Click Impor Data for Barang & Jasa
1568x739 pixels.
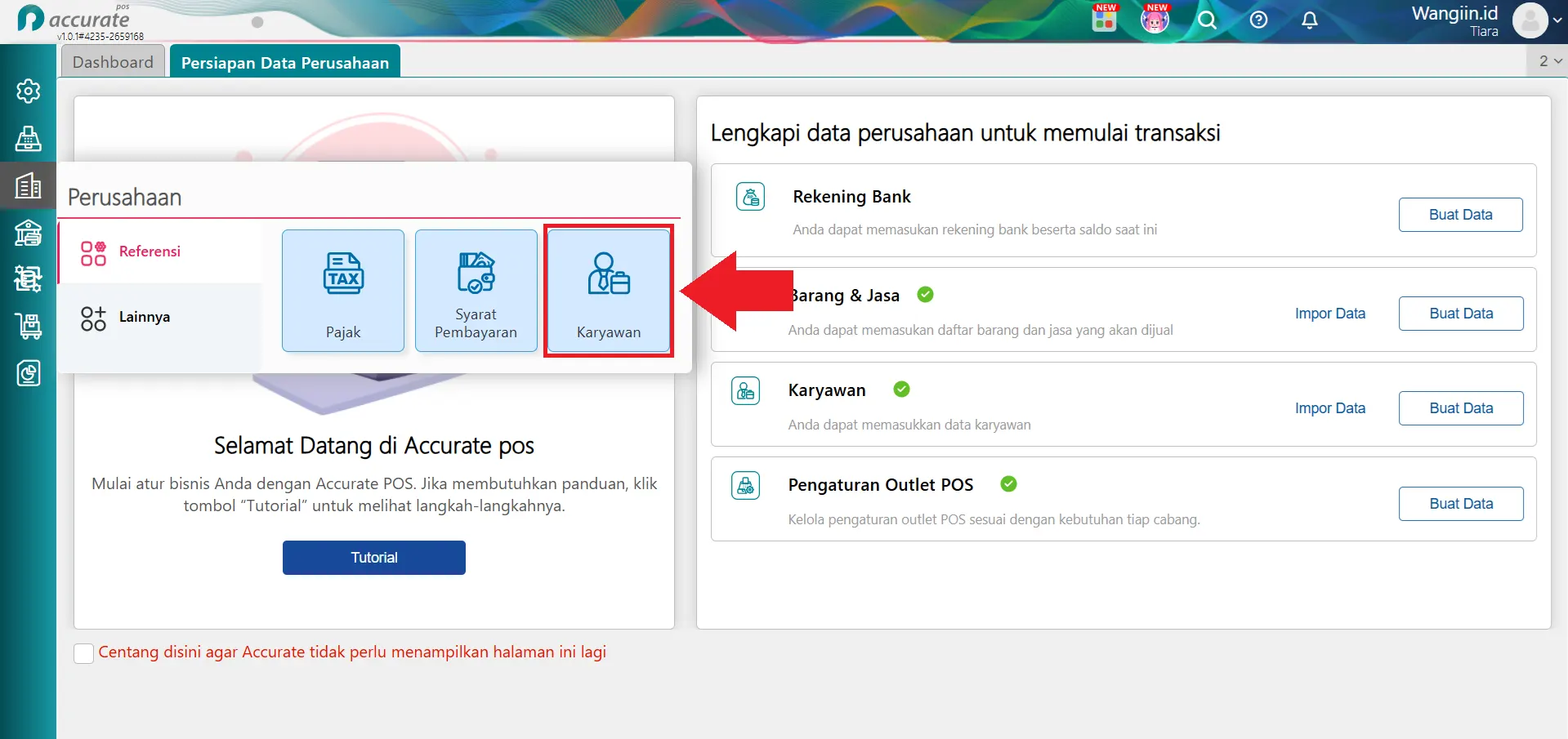coord(1329,314)
